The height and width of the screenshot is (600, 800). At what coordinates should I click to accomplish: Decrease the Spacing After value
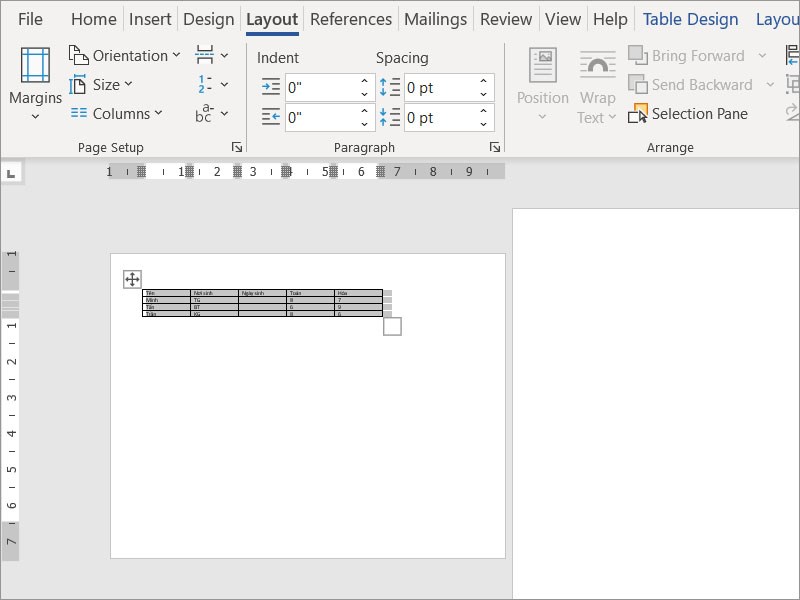484,123
